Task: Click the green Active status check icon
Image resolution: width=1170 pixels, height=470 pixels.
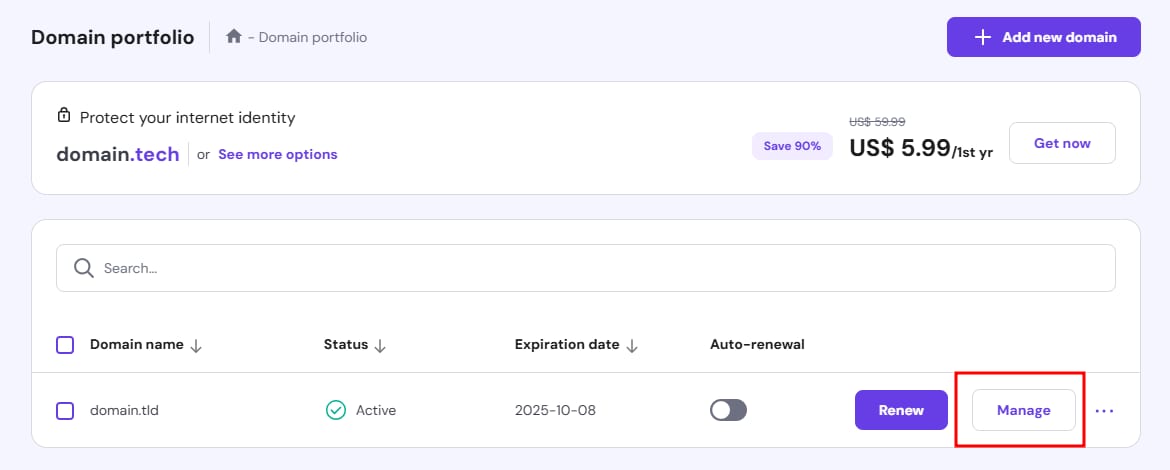Action: (336, 410)
